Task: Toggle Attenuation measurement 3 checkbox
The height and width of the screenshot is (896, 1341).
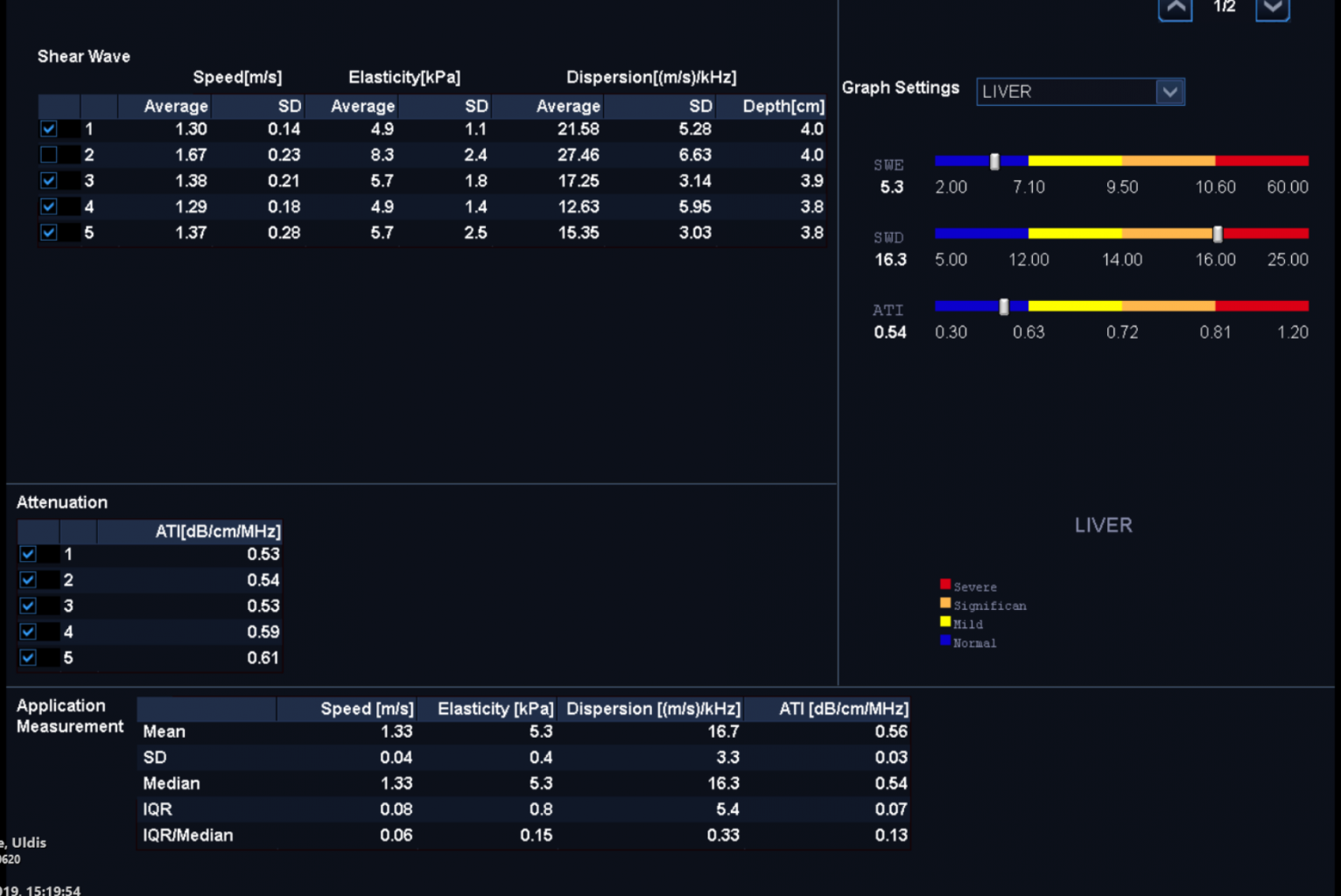Action: click(28, 606)
